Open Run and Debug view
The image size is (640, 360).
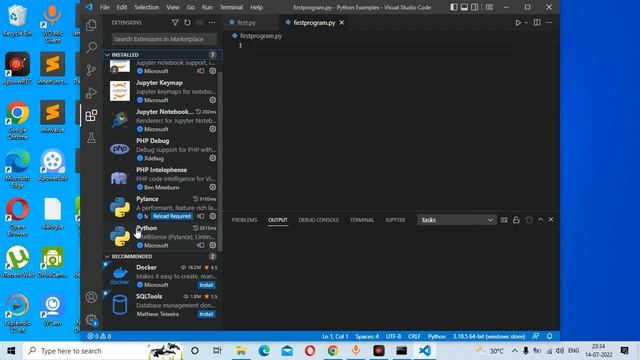coord(91,93)
